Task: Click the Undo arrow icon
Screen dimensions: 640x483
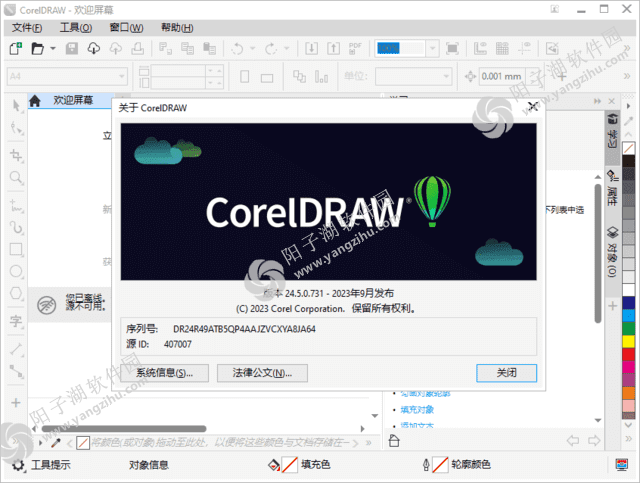Action: (238, 49)
